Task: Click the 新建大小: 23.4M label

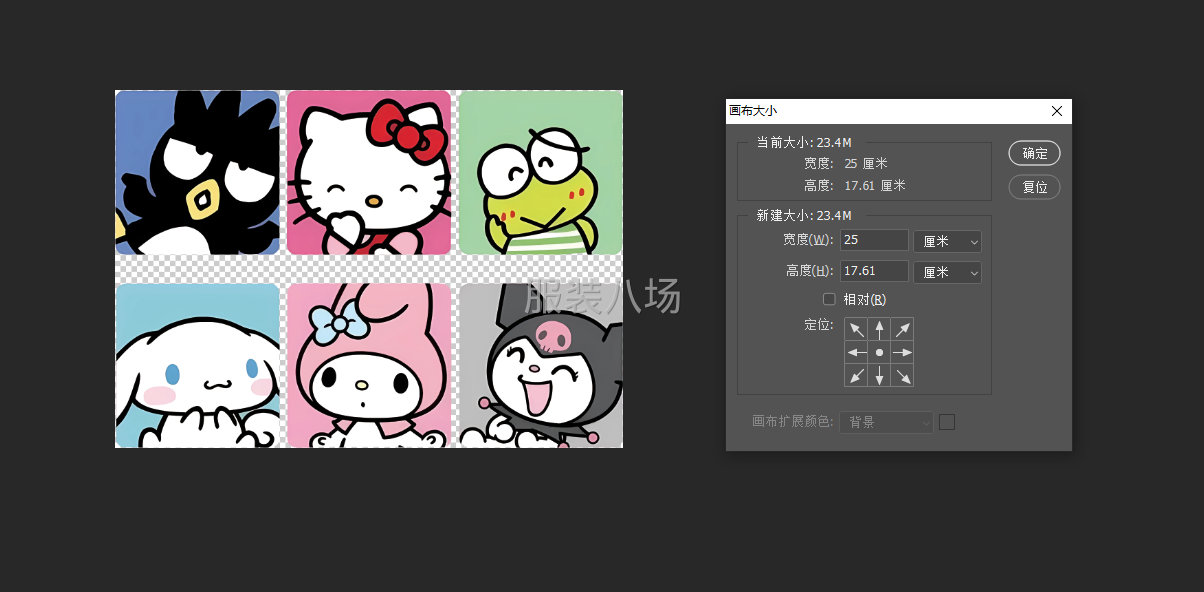Action: 804,215
